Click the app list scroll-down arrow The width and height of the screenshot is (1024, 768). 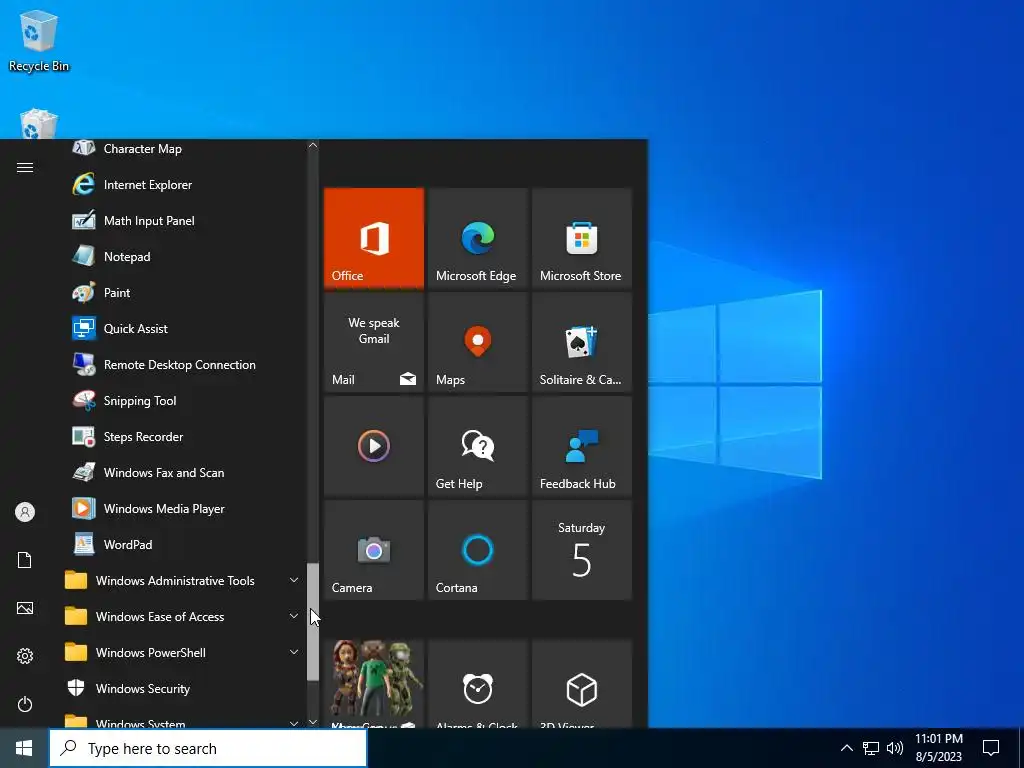coord(313,722)
